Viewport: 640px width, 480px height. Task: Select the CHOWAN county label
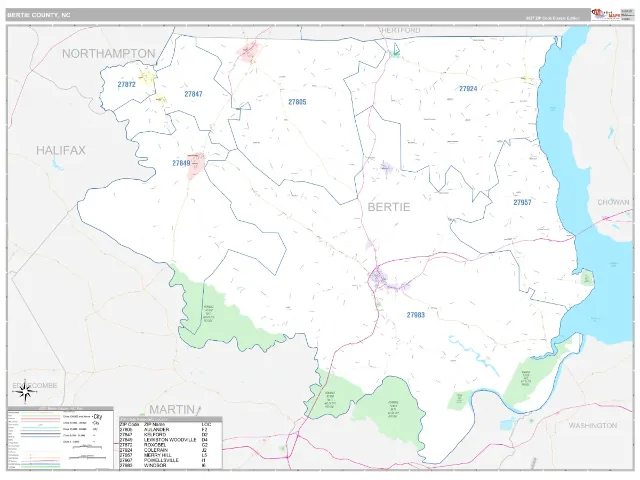tap(613, 202)
